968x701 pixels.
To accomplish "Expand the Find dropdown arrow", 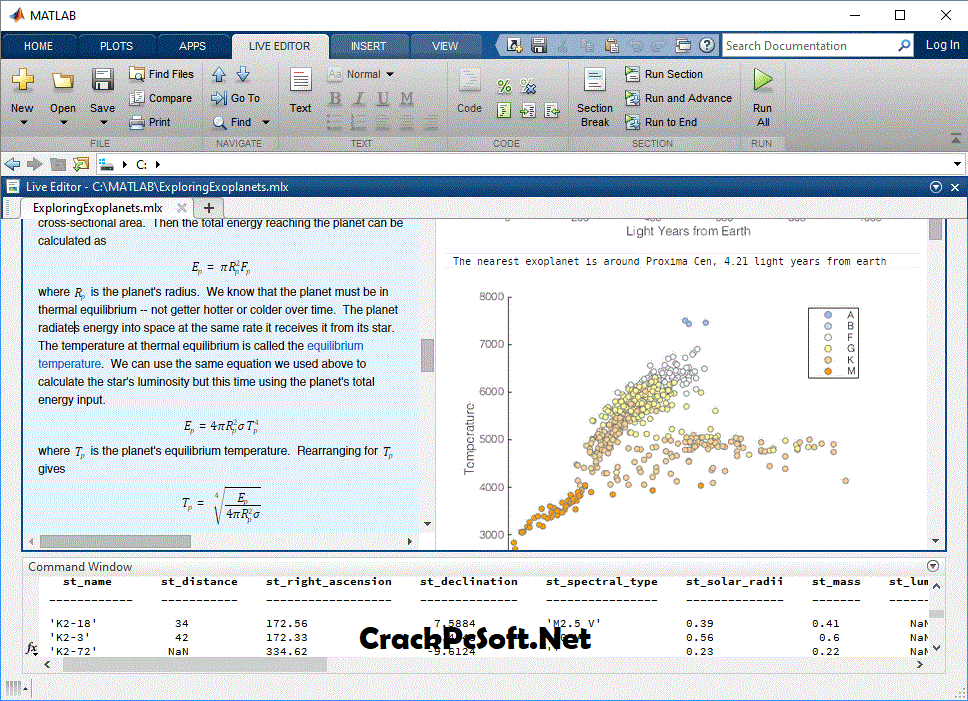I will click(x=266, y=122).
